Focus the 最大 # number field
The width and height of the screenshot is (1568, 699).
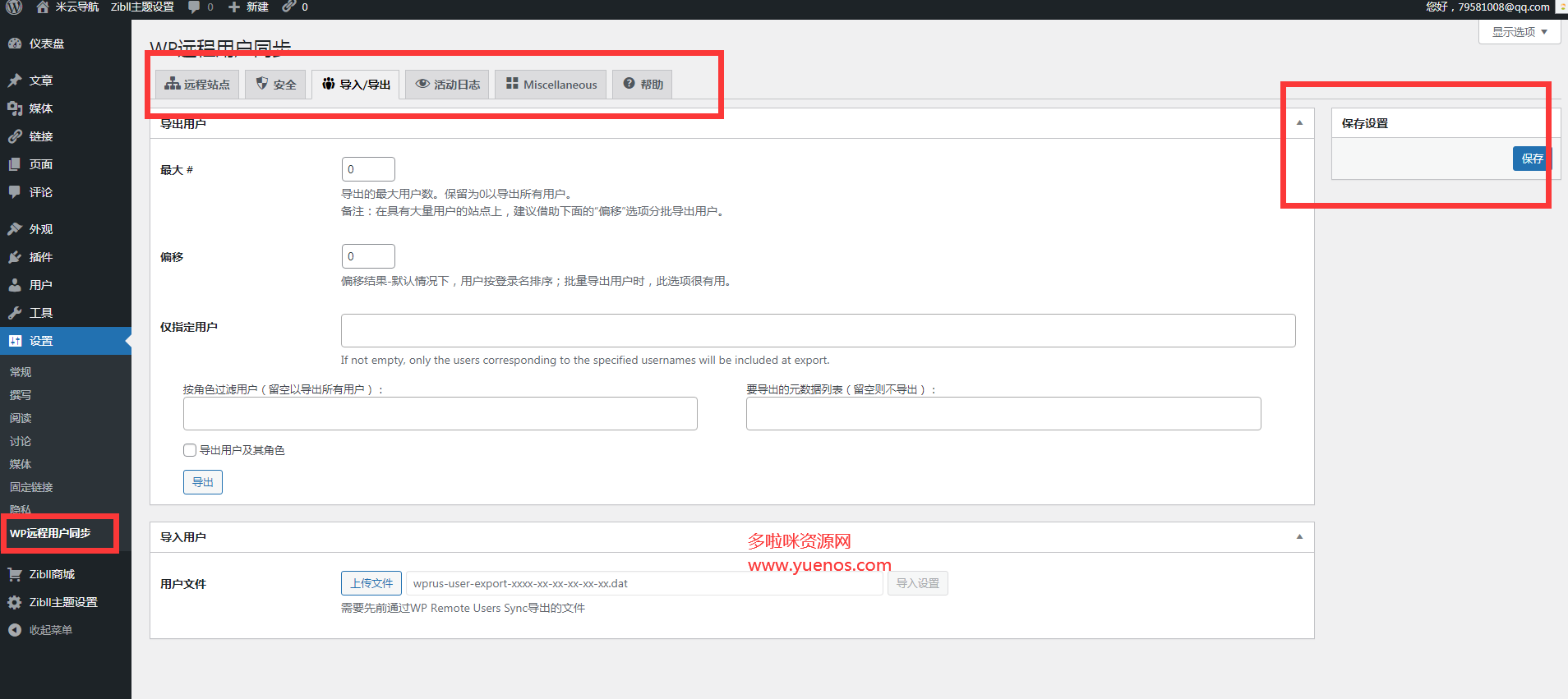[368, 169]
